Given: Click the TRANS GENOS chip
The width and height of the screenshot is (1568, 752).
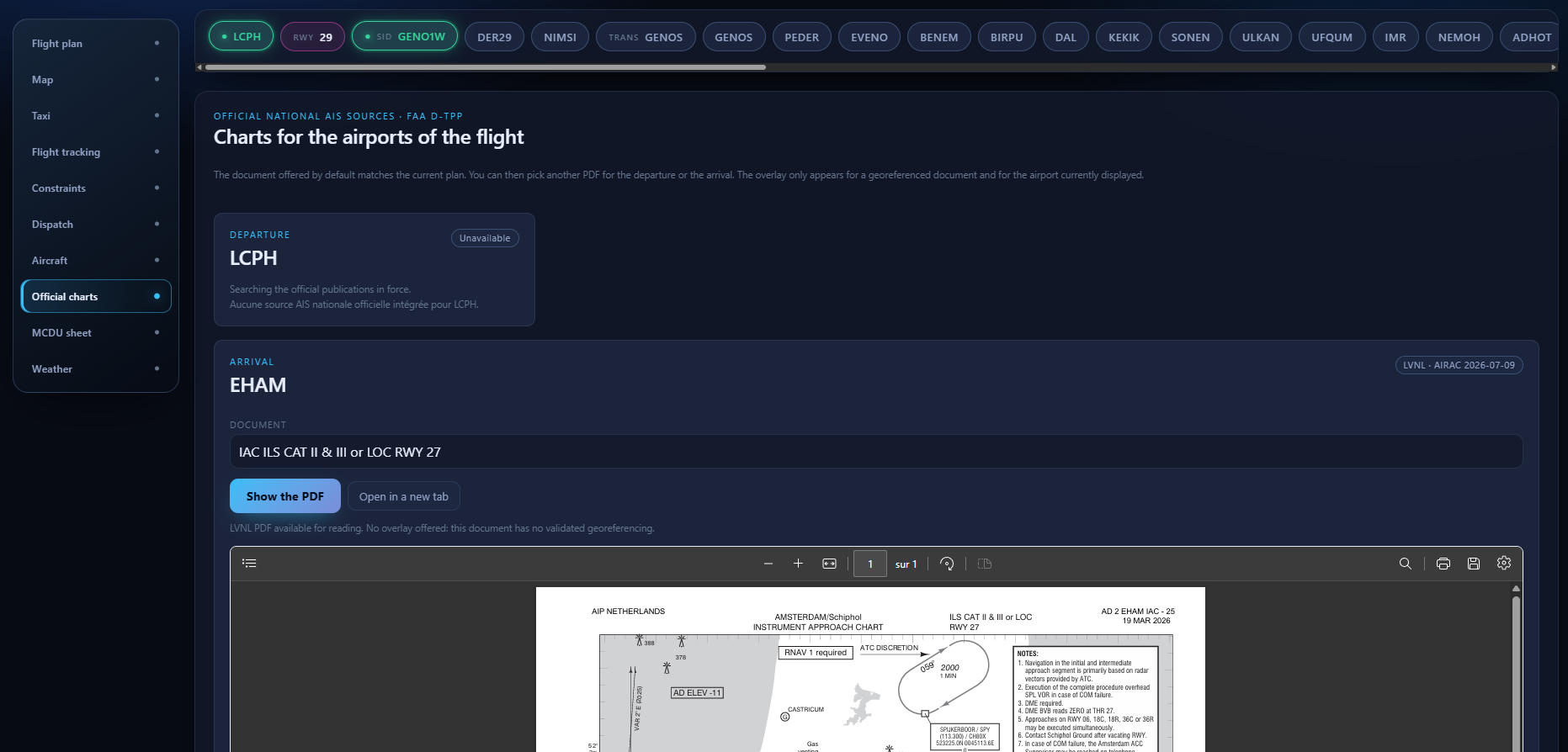Looking at the screenshot, I should 646,37.
